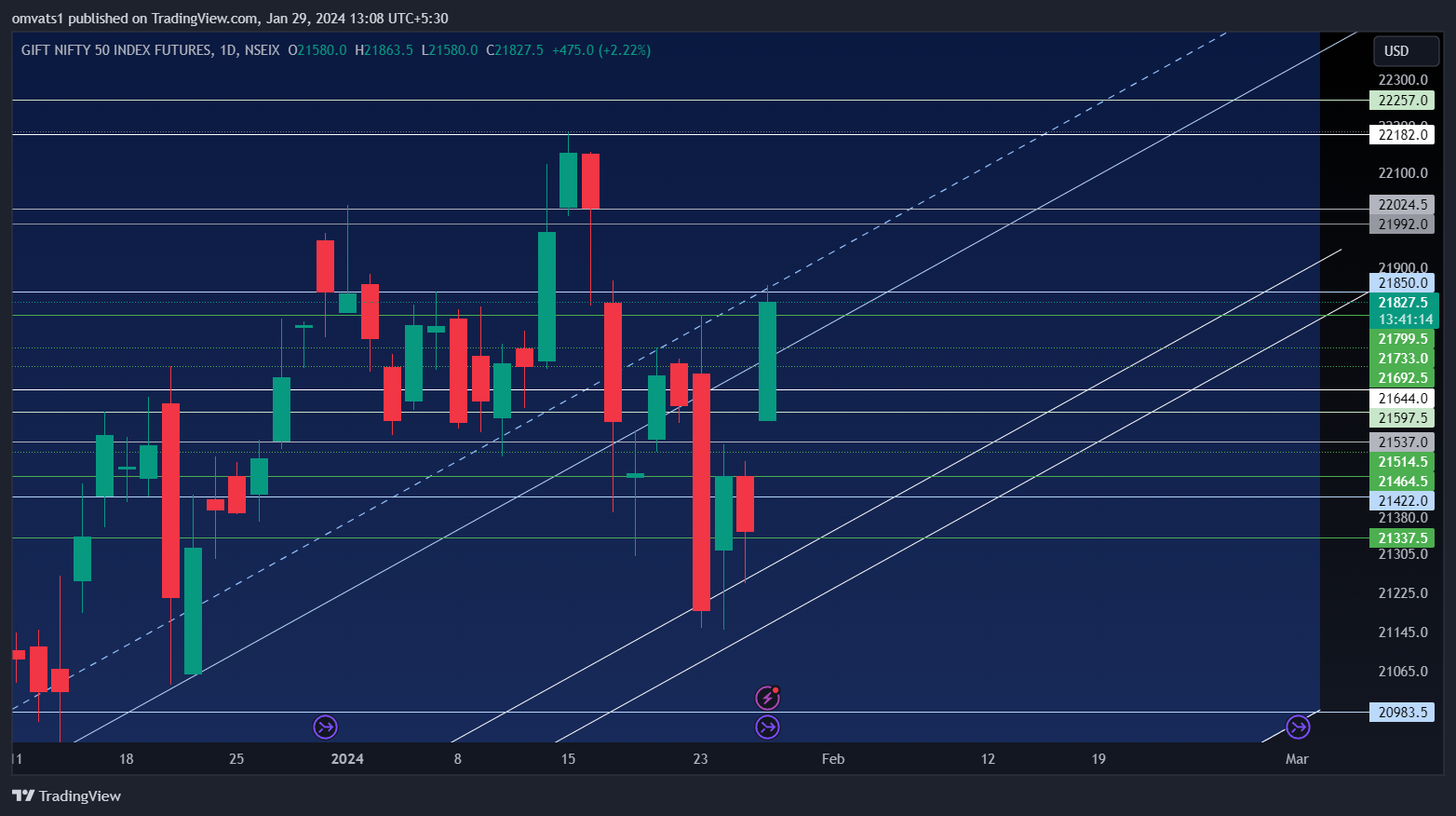Click the high value H21863.5
Image resolution: width=1456 pixels, height=816 pixels.
tap(384, 50)
